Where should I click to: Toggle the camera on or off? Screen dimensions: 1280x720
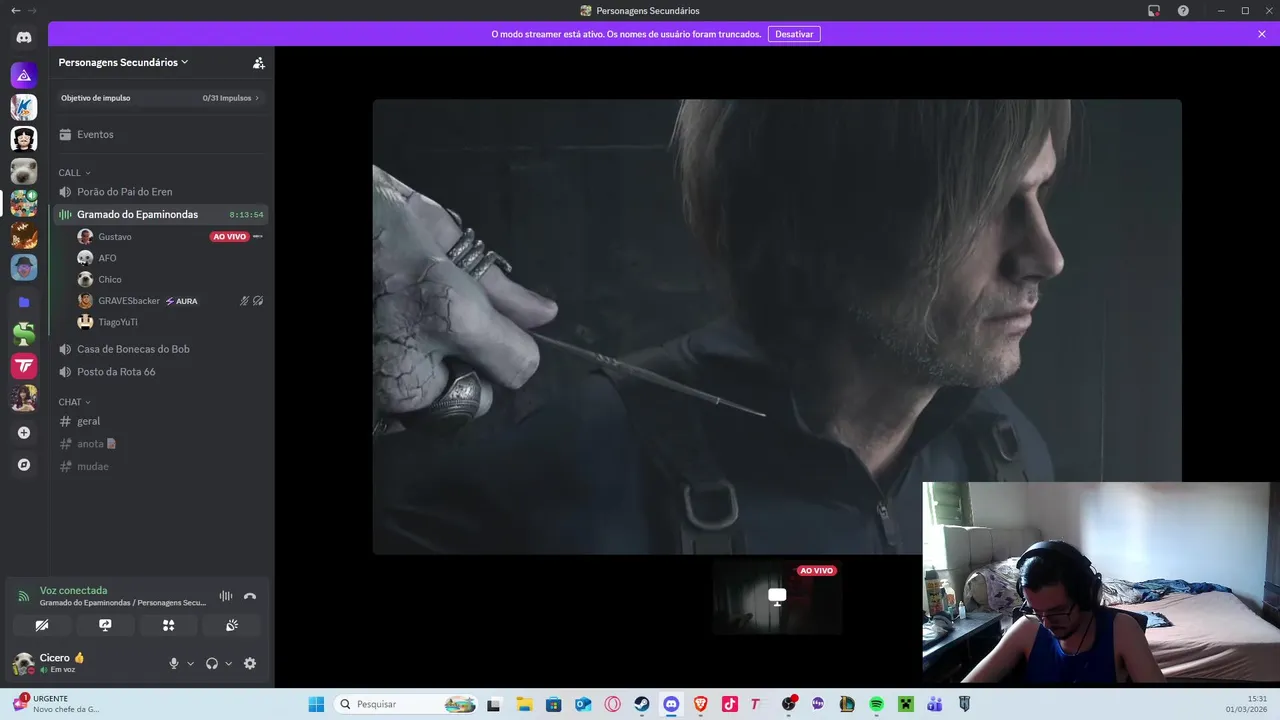click(x=42, y=625)
